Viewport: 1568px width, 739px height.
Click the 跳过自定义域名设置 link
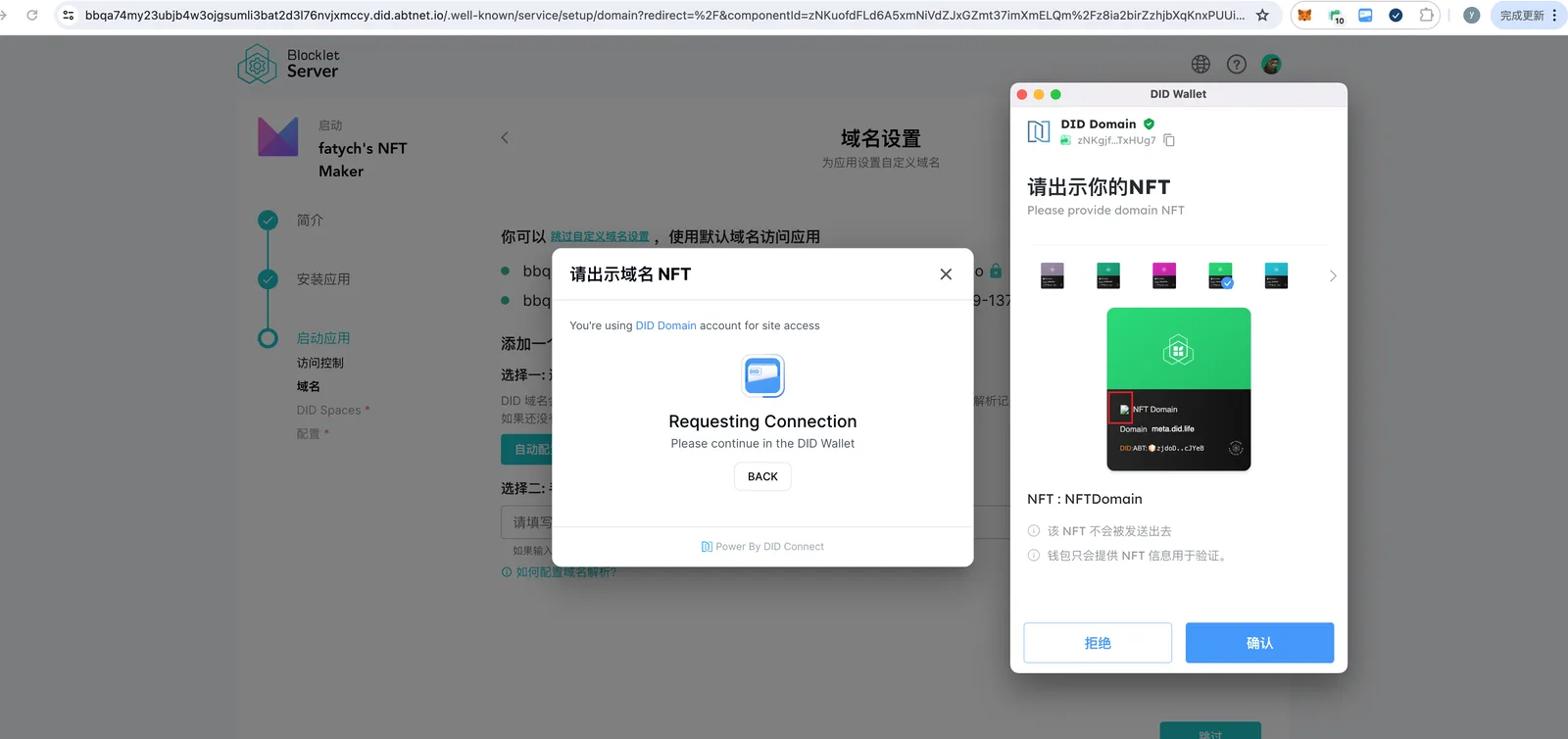600,237
